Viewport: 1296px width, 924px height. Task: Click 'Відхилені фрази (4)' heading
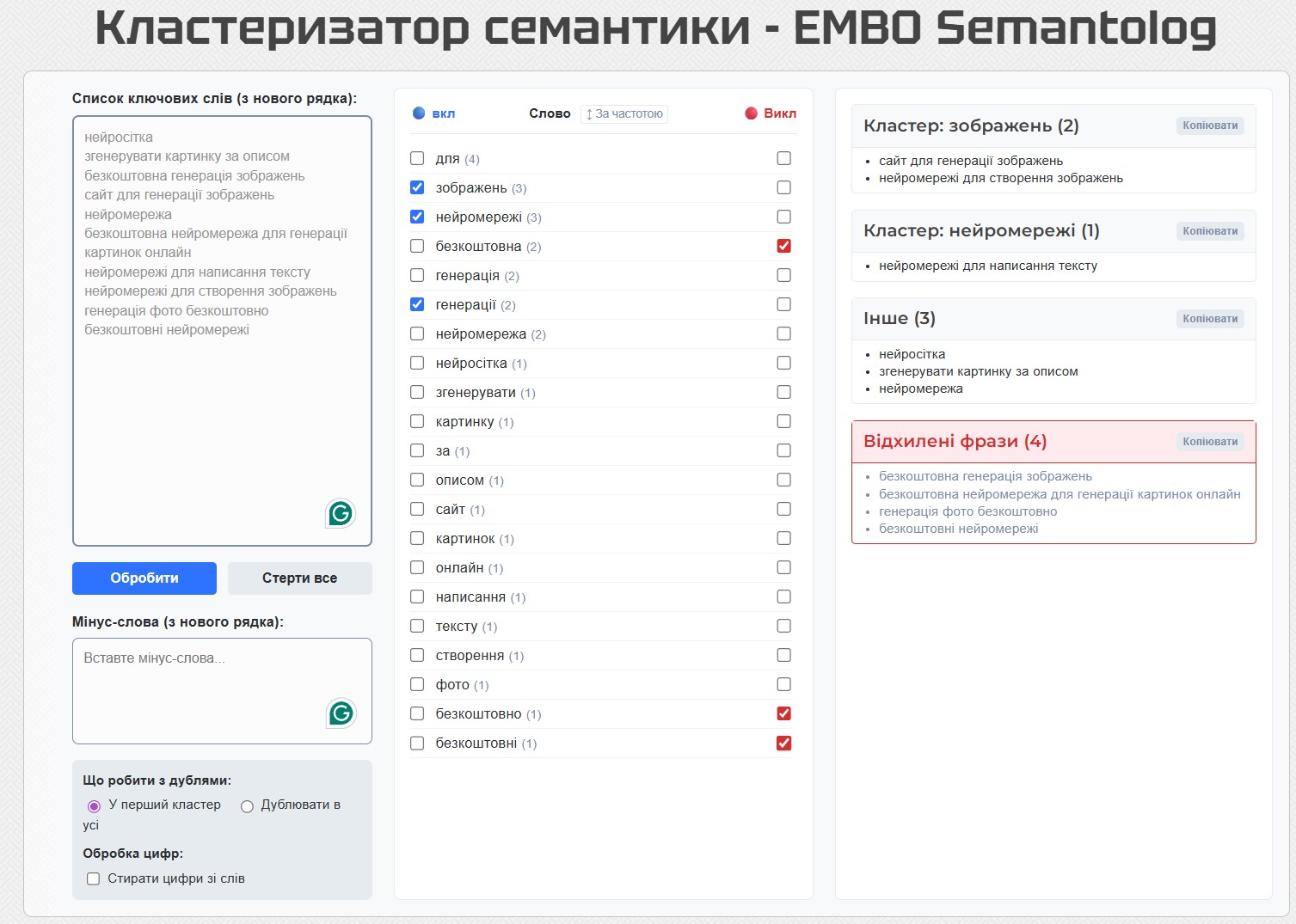pyautogui.click(x=955, y=441)
